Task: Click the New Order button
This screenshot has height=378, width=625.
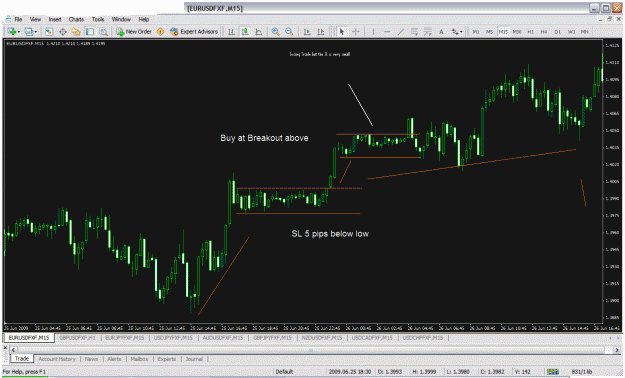Action: pos(134,32)
